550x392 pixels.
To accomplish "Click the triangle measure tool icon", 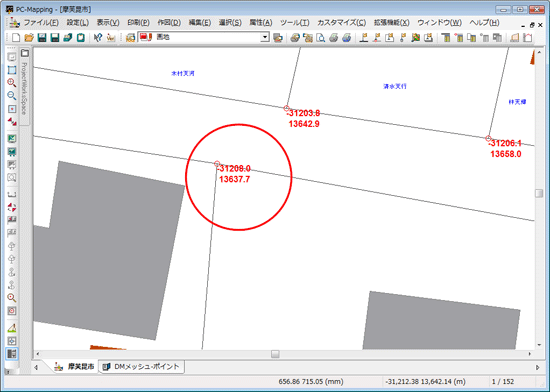I will point(12,328).
